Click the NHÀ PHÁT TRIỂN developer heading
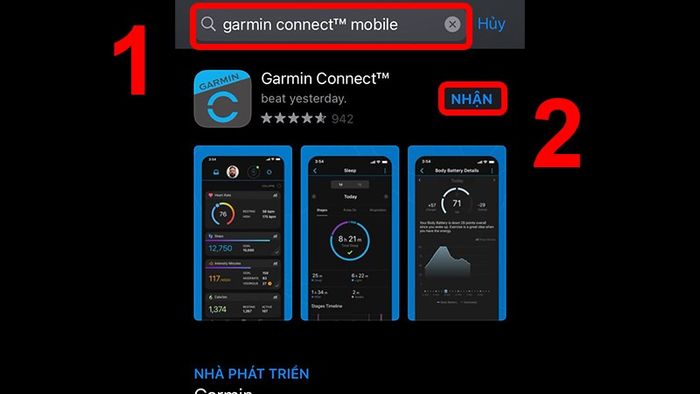Image resolution: width=700 pixels, height=394 pixels. 251,374
